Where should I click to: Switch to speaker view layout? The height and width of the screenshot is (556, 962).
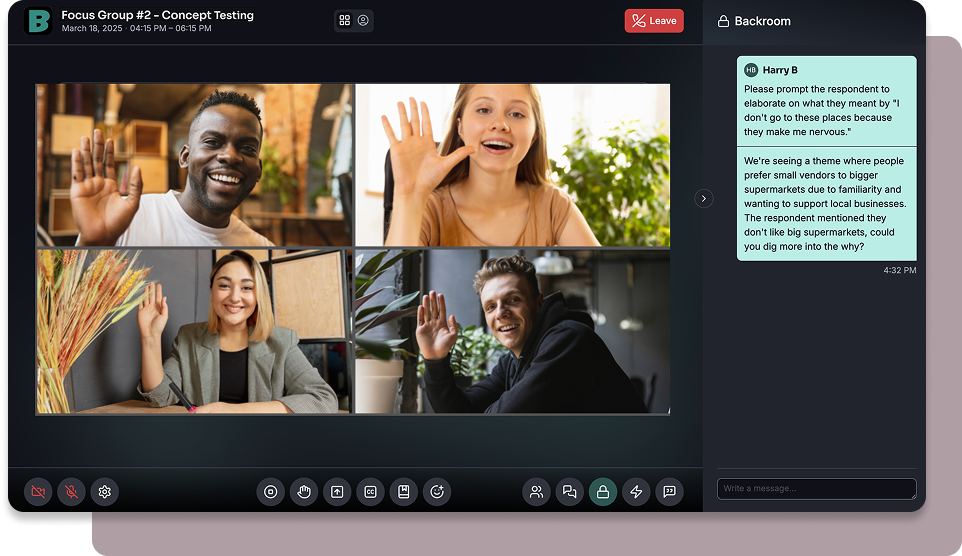363,20
